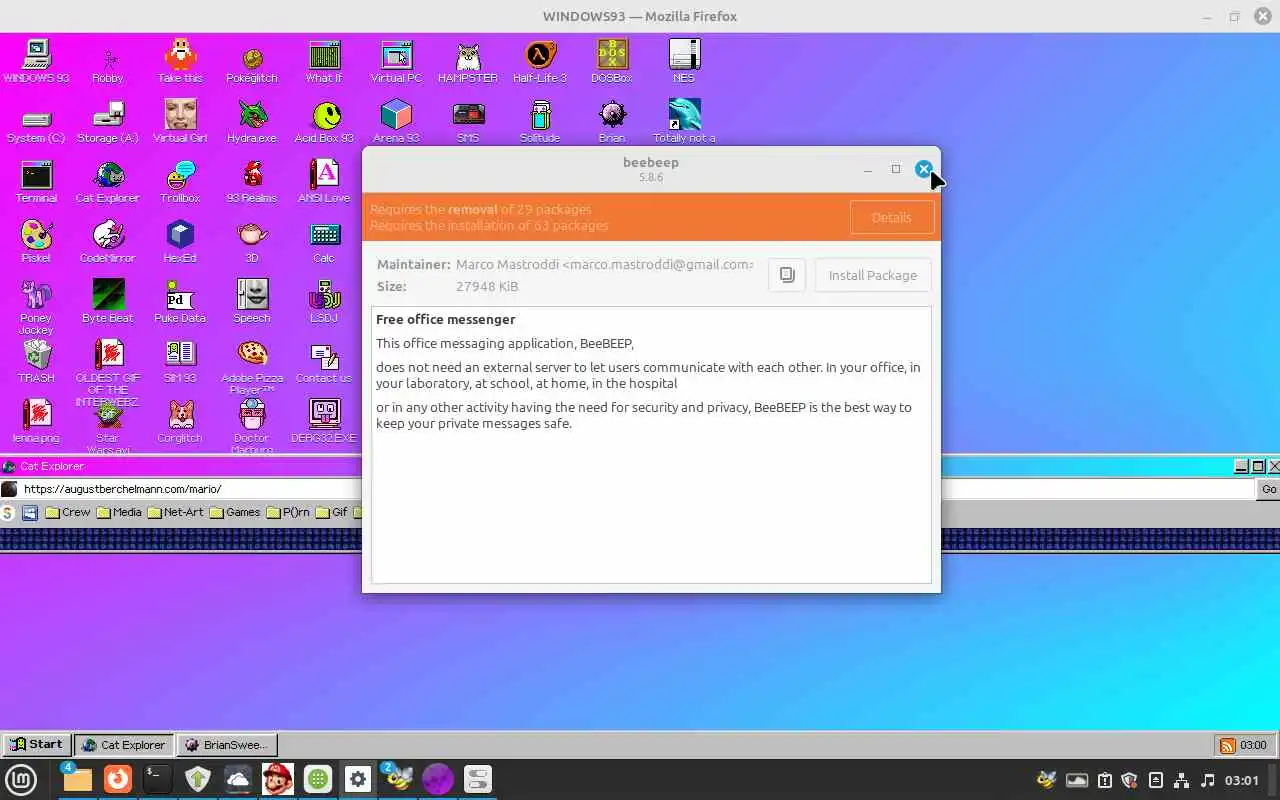
Task: Open the Terminal desktop icon
Action: 36,181
